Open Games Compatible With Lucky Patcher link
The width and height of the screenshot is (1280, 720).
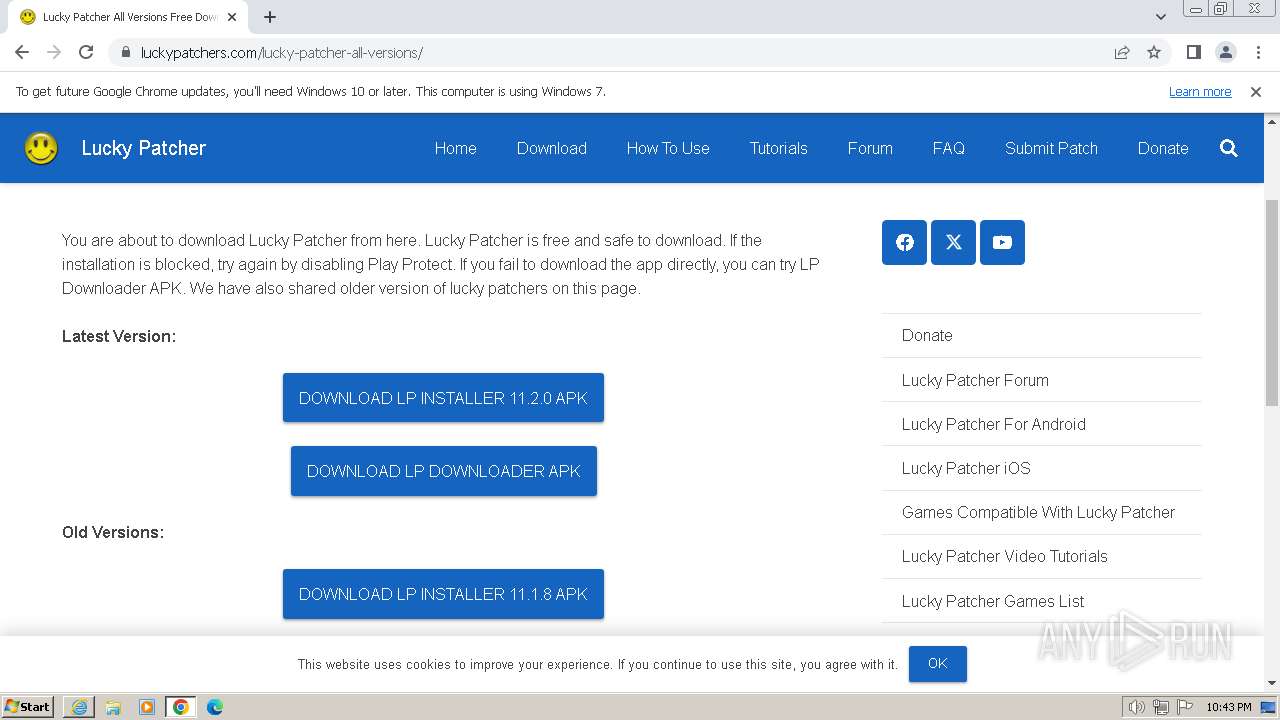[x=1038, y=512]
